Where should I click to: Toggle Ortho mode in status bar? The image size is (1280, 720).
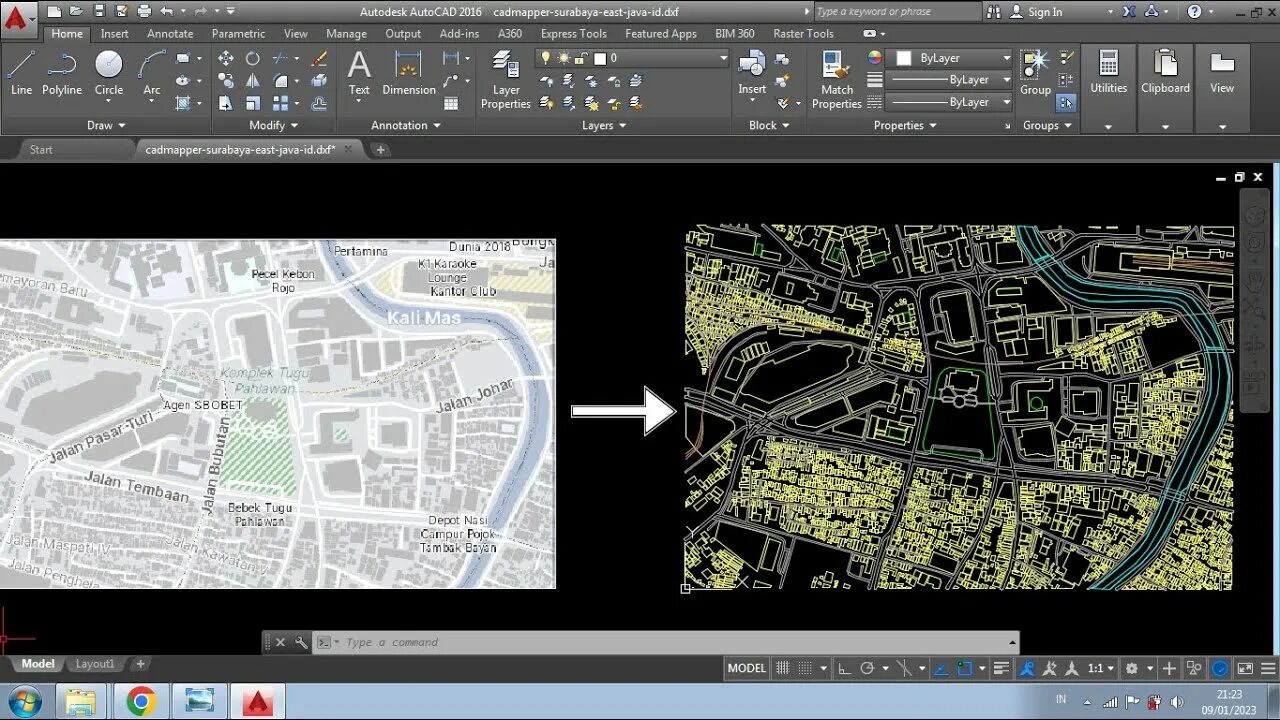tap(844, 668)
